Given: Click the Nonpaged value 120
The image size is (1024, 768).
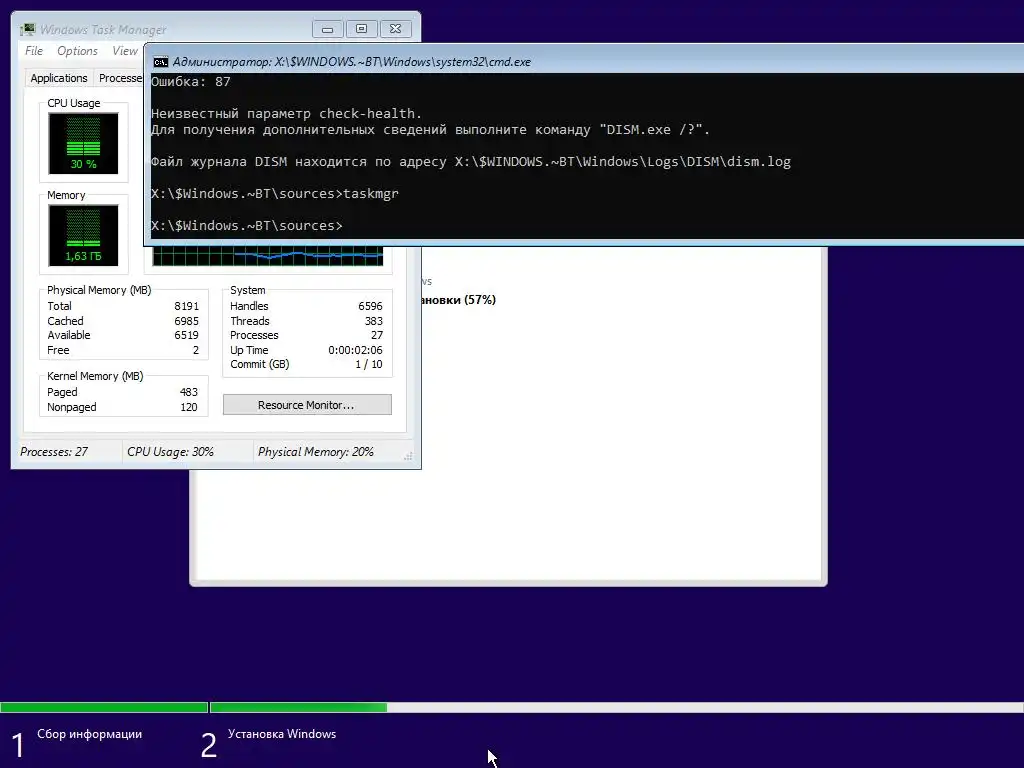Looking at the screenshot, I should (189, 408).
